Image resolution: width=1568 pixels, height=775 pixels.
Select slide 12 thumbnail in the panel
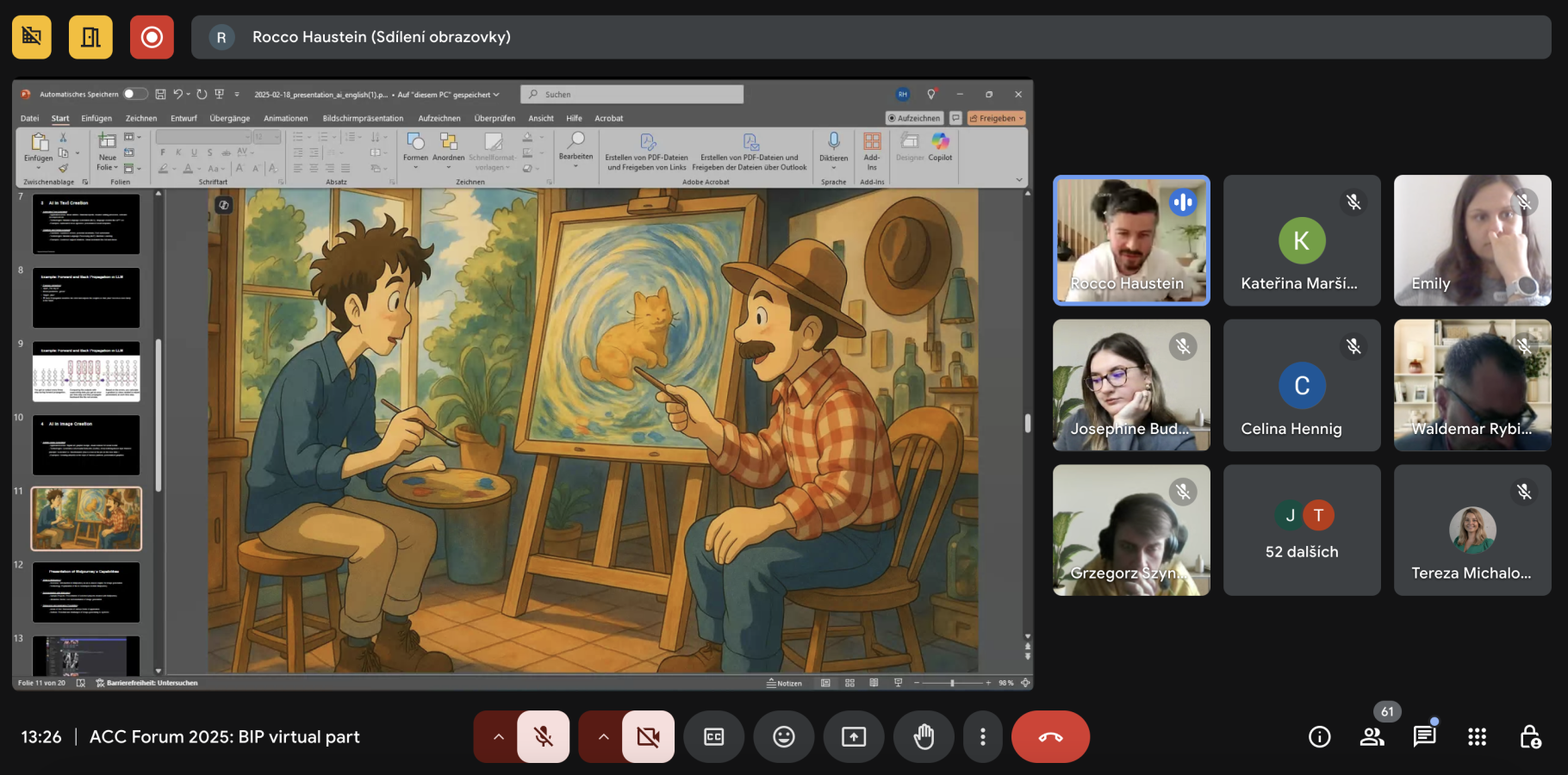click(x=86, y=592)
